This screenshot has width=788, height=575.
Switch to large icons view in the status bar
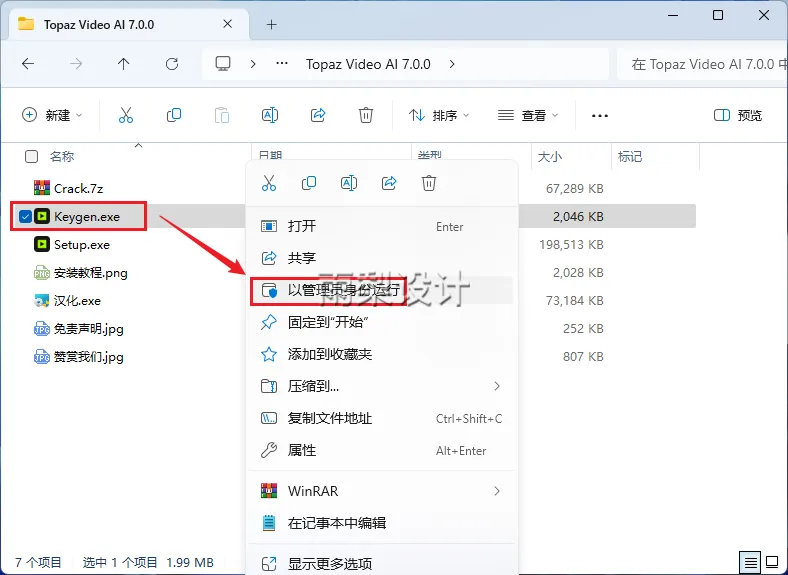772,561
